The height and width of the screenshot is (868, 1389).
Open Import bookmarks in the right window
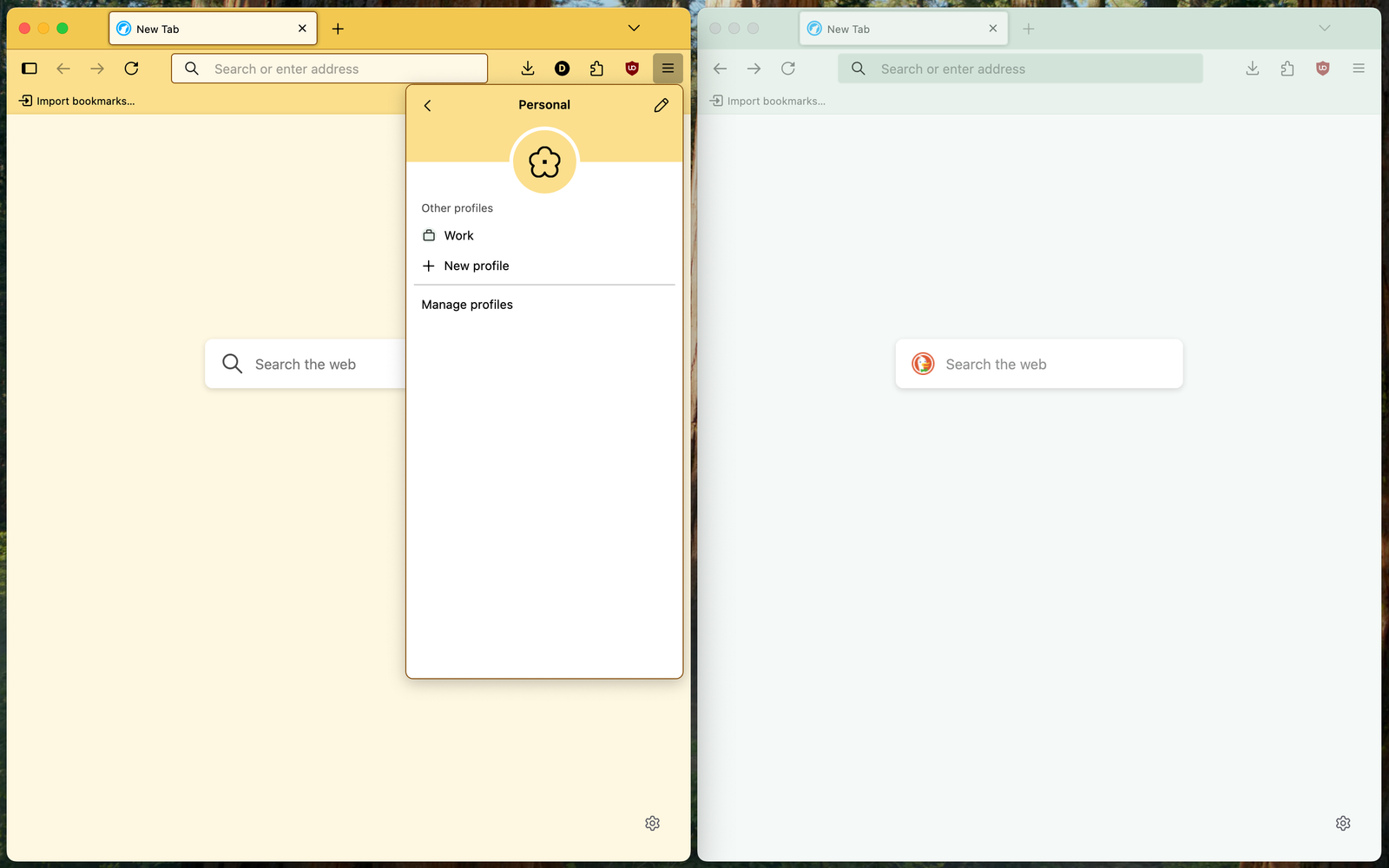[767, 100]
